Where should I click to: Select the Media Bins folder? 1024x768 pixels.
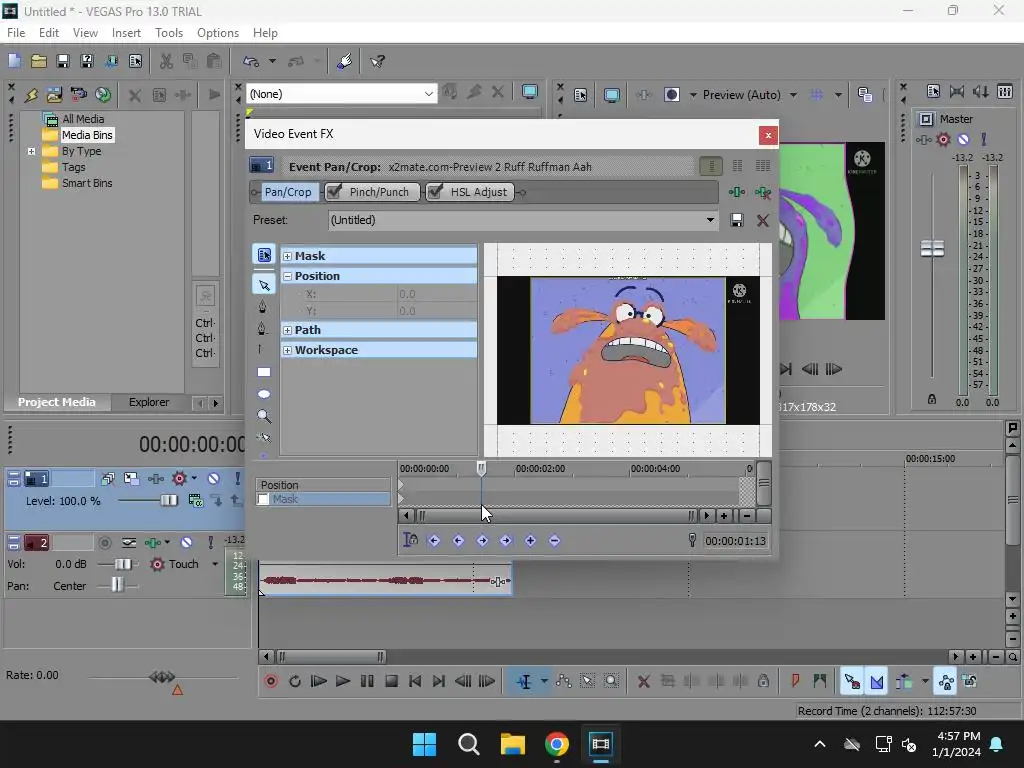point(87,135)
